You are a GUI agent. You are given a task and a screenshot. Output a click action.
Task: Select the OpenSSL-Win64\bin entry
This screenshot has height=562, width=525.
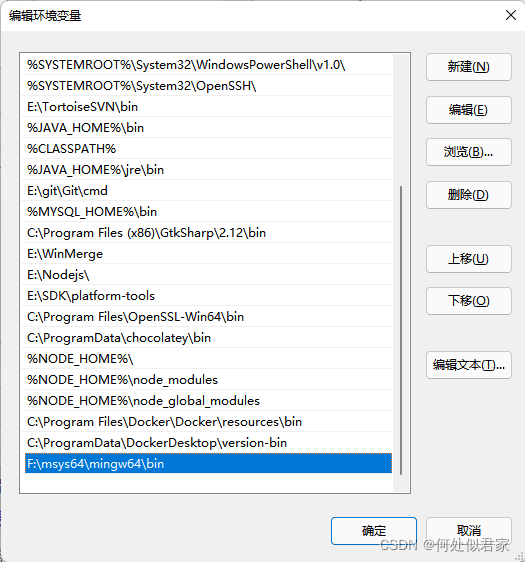click(207, 316)
